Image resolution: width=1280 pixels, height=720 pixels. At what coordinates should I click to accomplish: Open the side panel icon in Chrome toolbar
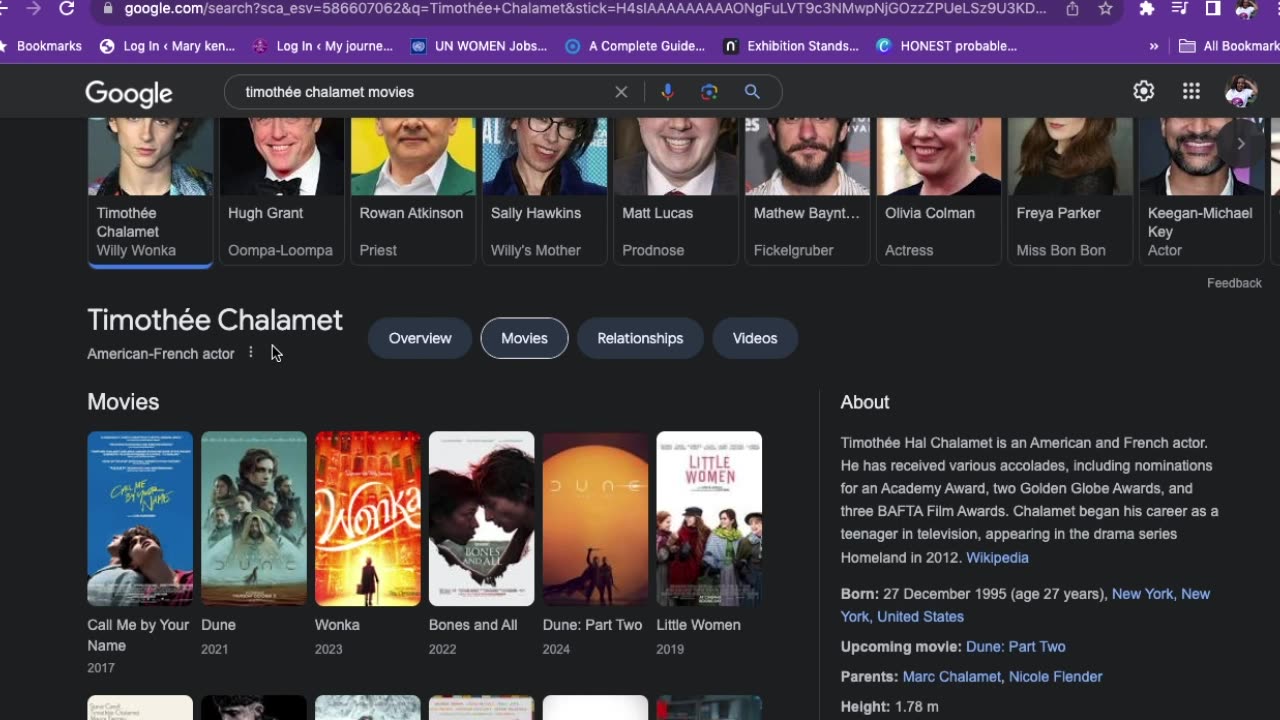click(x=1212, y=8)
